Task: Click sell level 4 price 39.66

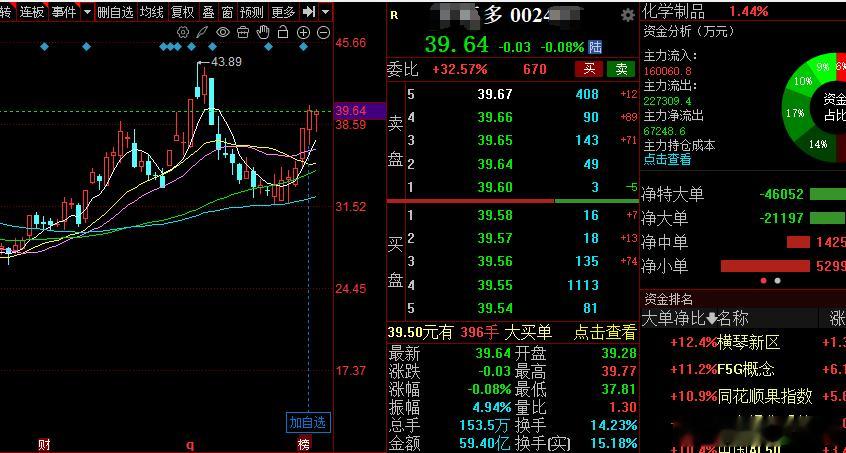Action: tap(495, 118)
